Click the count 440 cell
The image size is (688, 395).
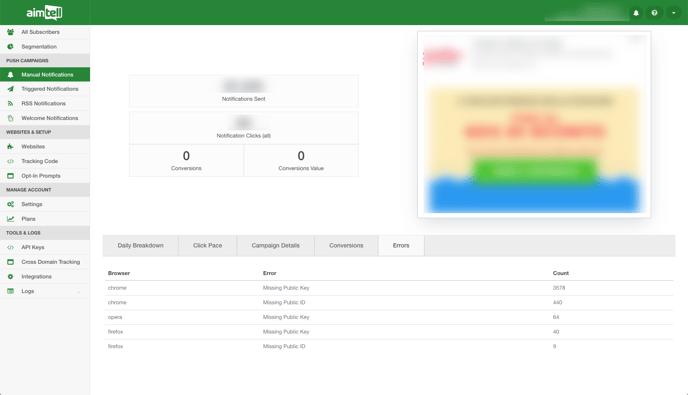coord(557,302)
